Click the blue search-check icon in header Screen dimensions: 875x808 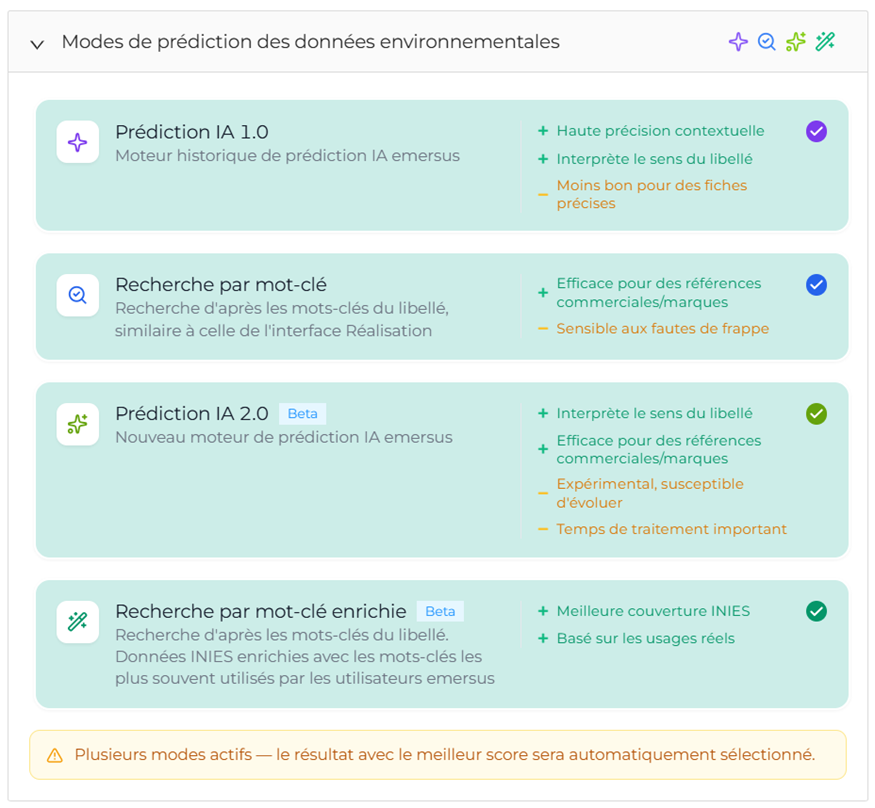coord(767,42)
